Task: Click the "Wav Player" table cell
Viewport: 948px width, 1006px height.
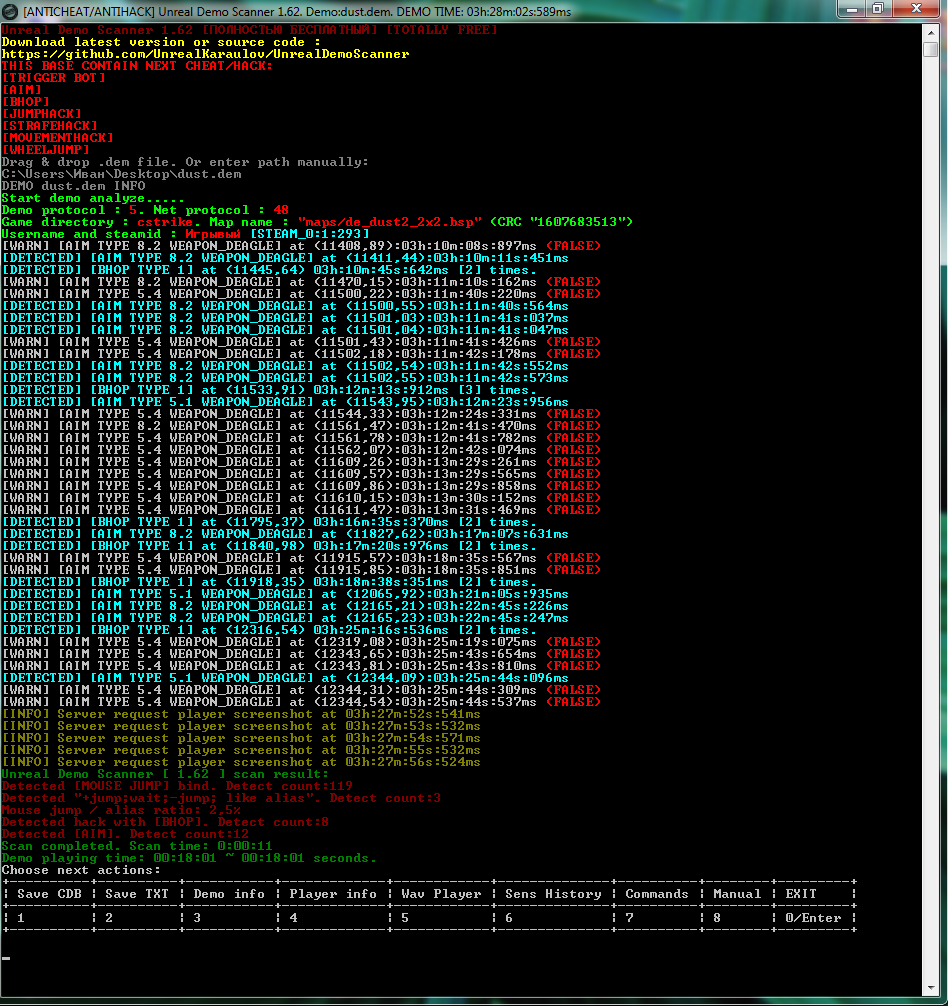Action: point(441,894)
